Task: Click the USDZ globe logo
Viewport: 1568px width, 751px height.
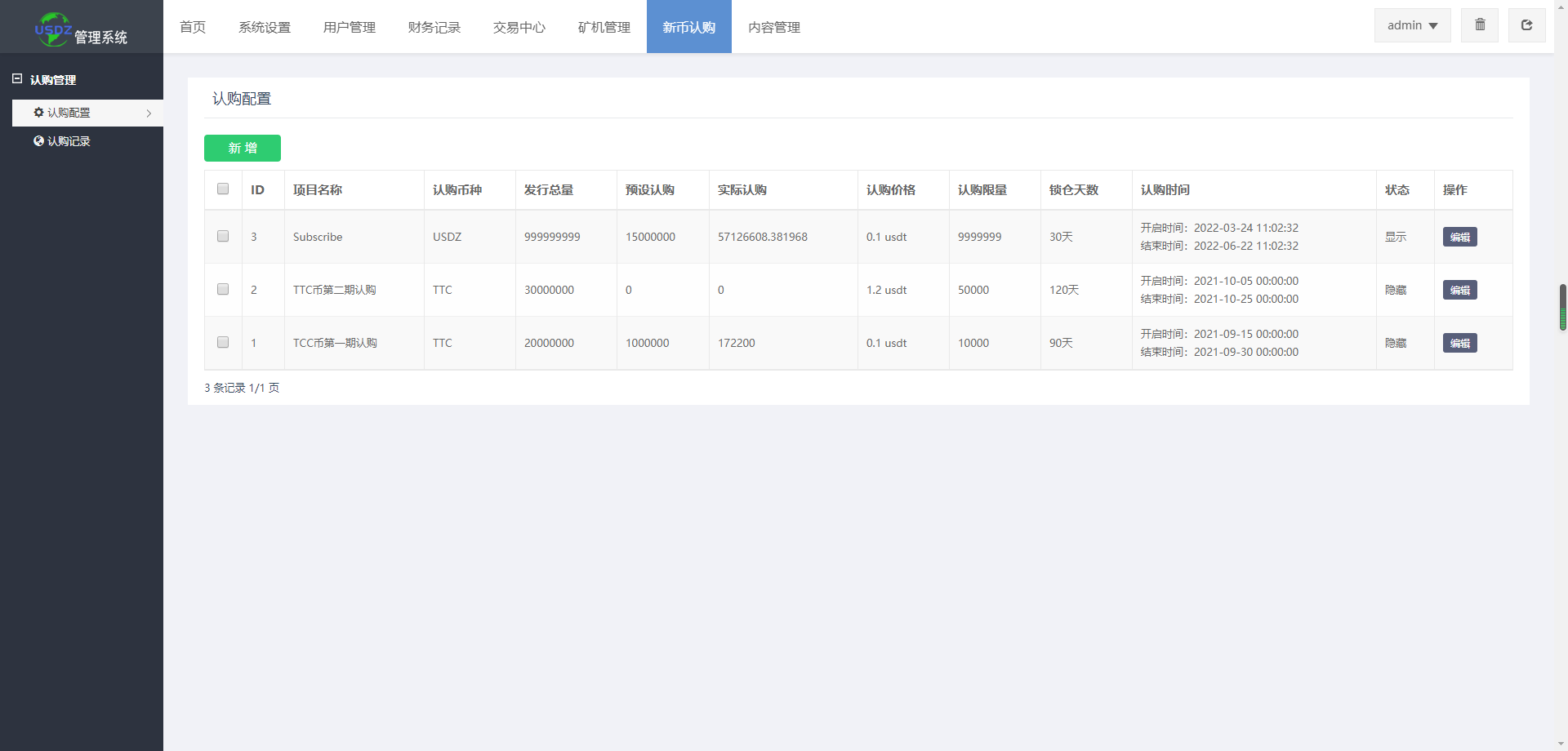Action: click(x=53, y=29)
